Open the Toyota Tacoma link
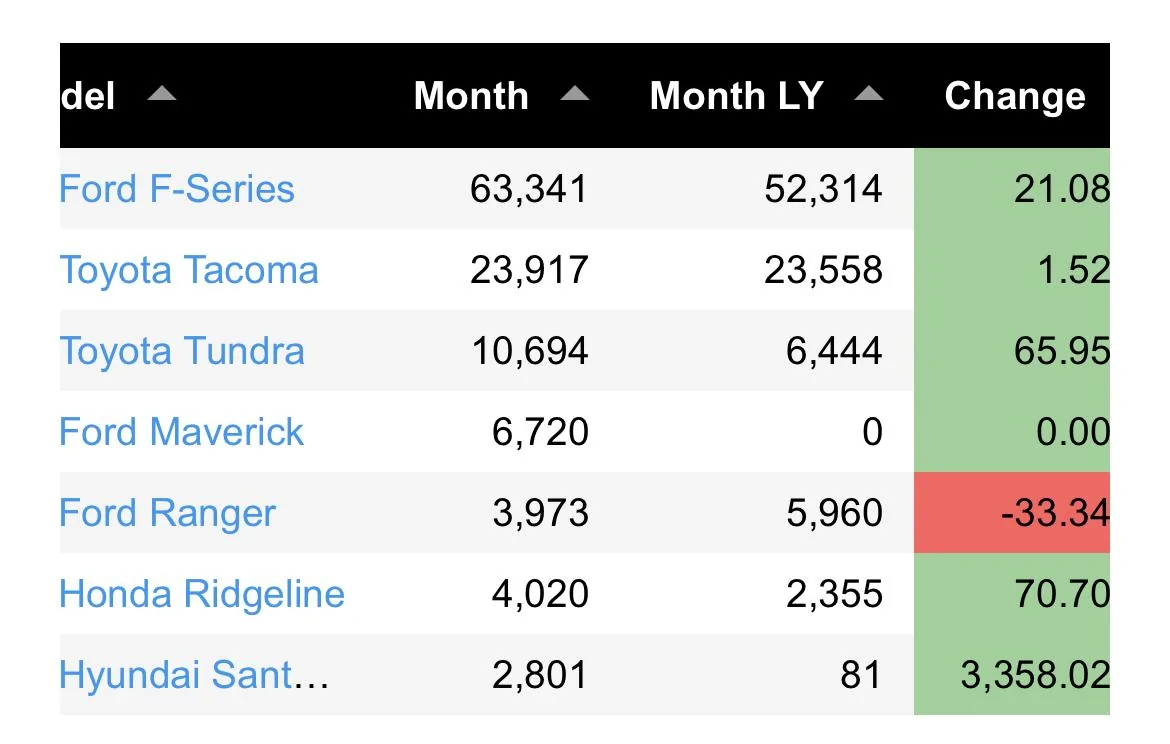This screenshot has height=744, width=1170. point(189,270)
